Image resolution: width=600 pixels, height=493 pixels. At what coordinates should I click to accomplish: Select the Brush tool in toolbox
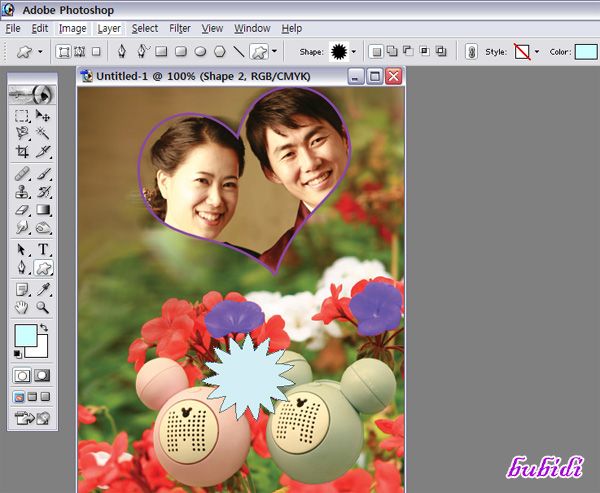[42, 173]
